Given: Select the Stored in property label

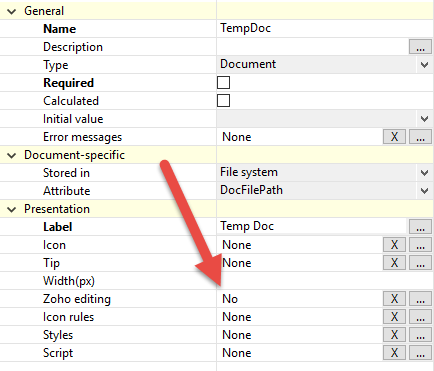Looking at the screenshot, I should (66, 173).
